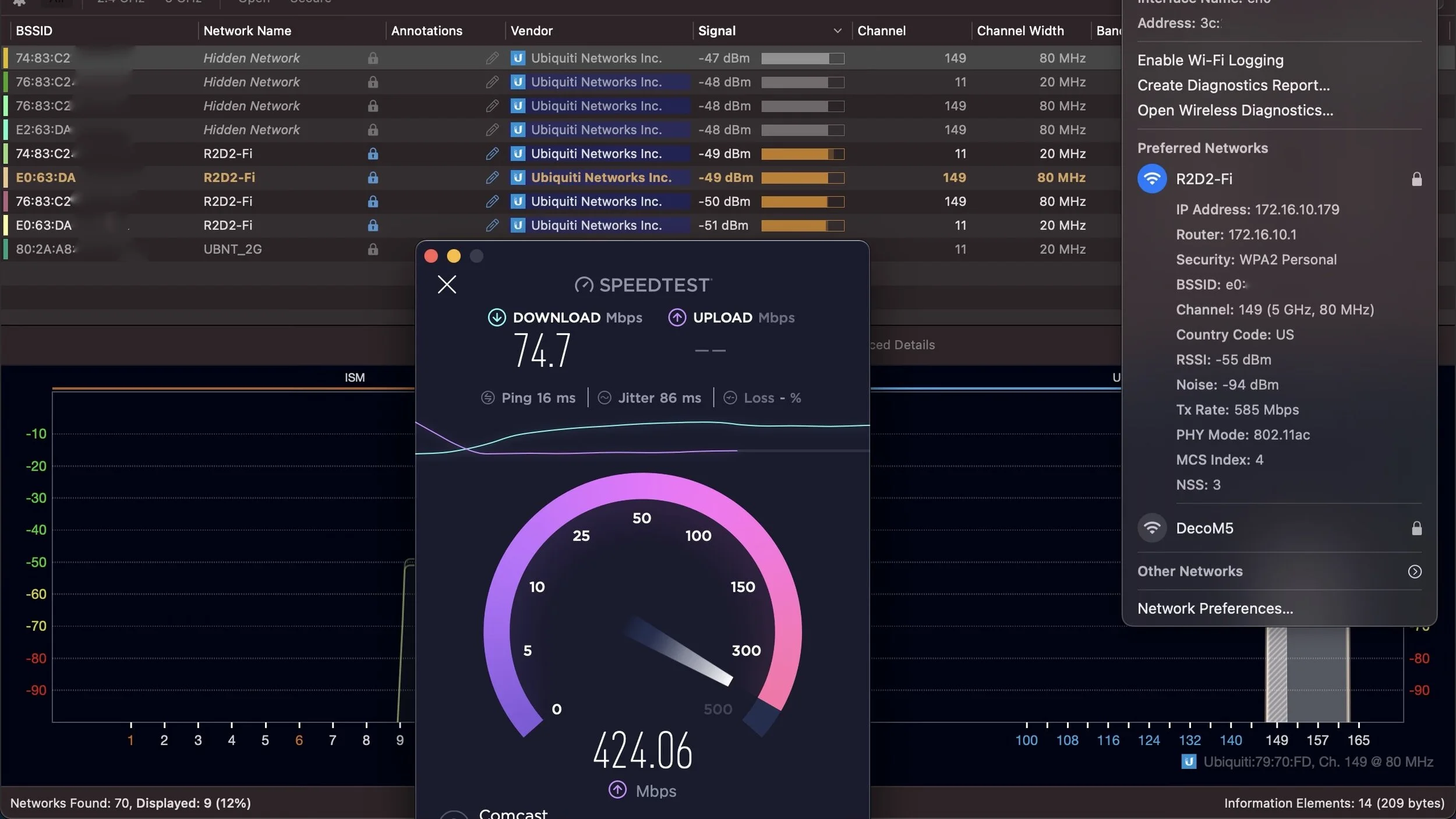
Task: Select the DecoM5 preferred network
Action: (x=1204, y=528)
